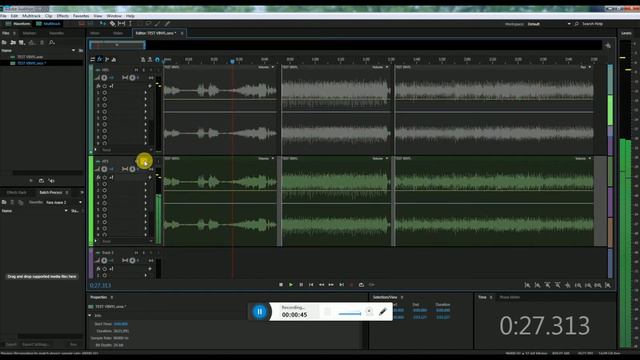Click the blue playhead marker on ruler

[x=232, y=61]
